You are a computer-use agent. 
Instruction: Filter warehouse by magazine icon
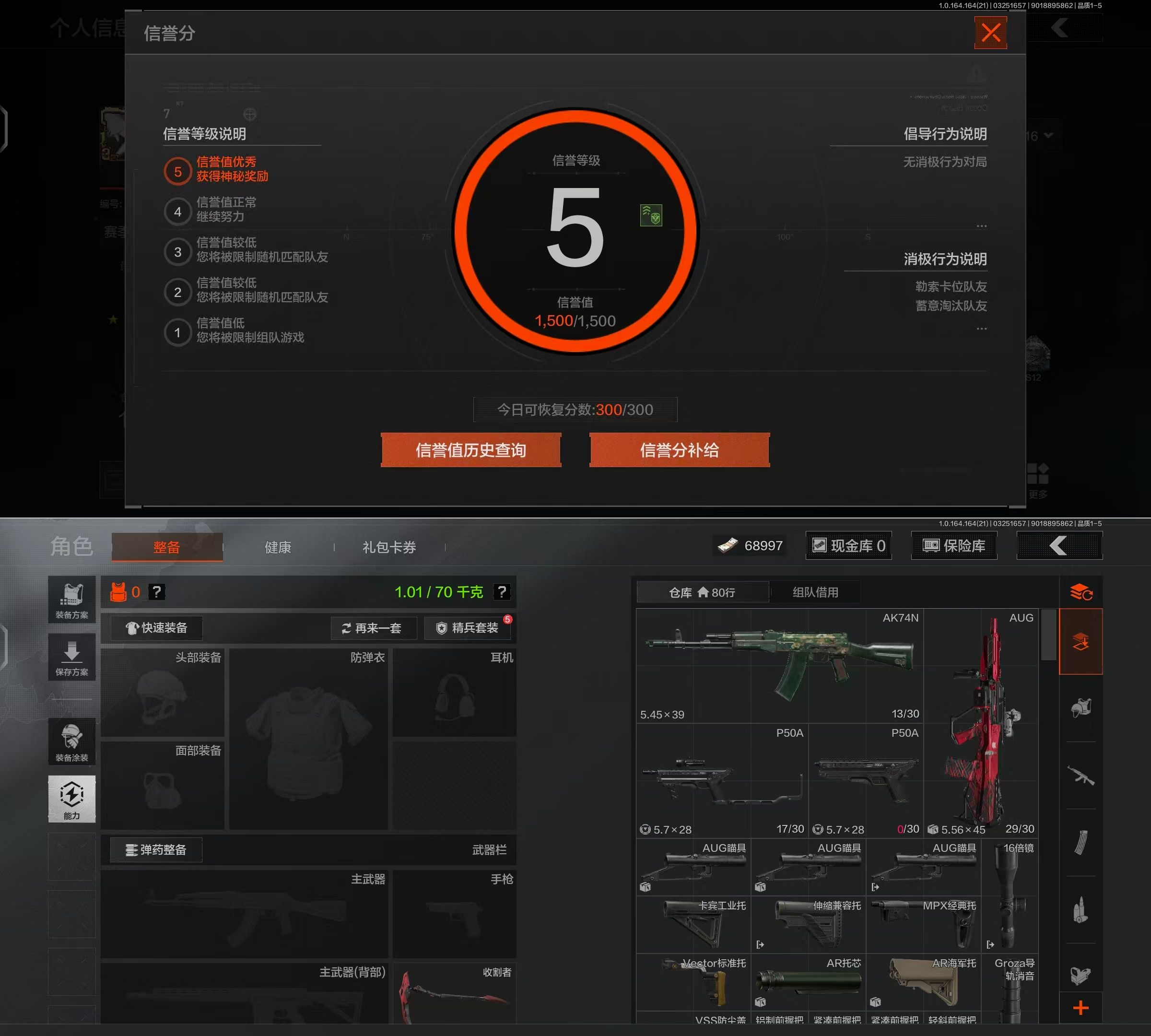click(1081, 842)
